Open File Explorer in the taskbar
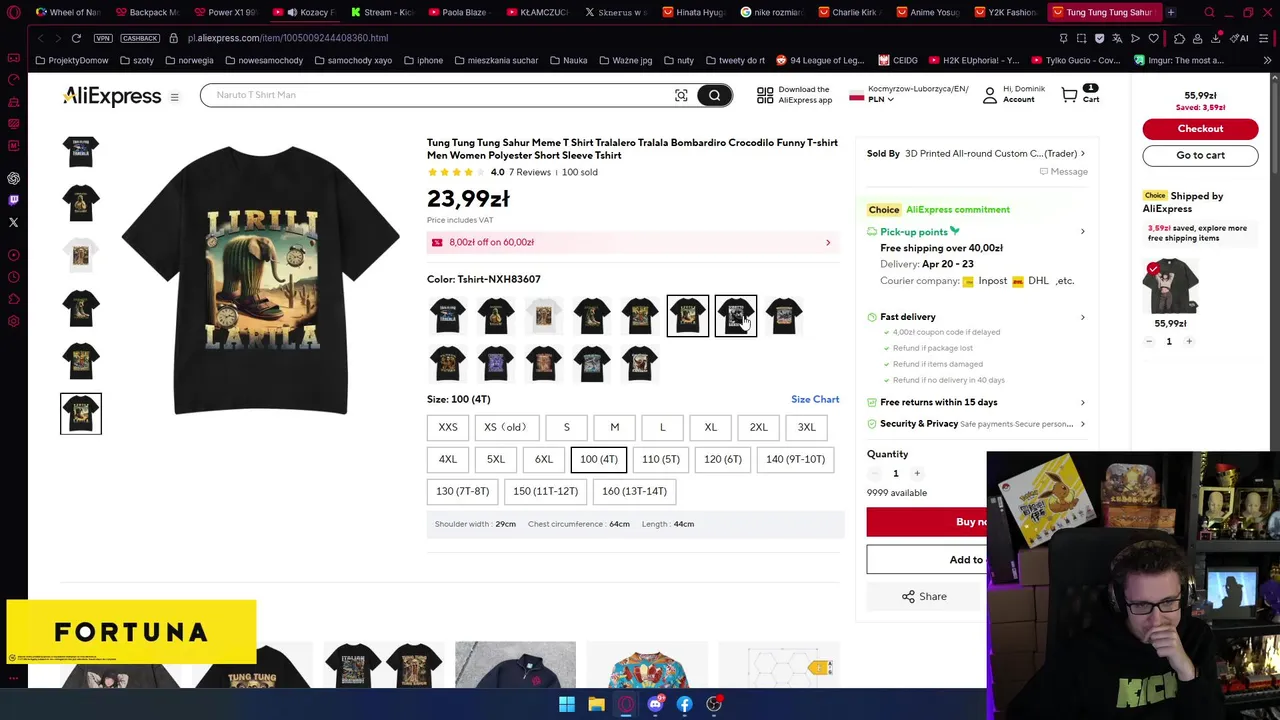1280x720 pixels. [596, 704]
